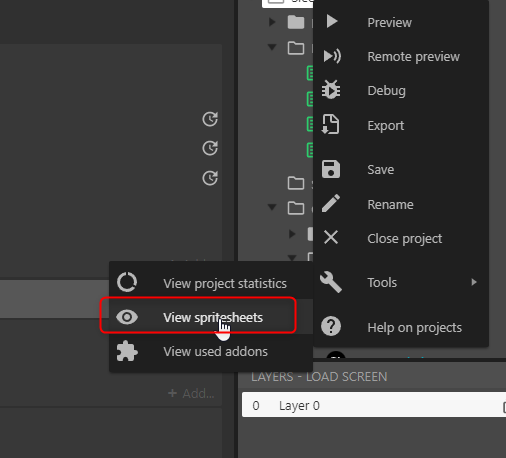Expand the Tools submenu arrow

474,282
